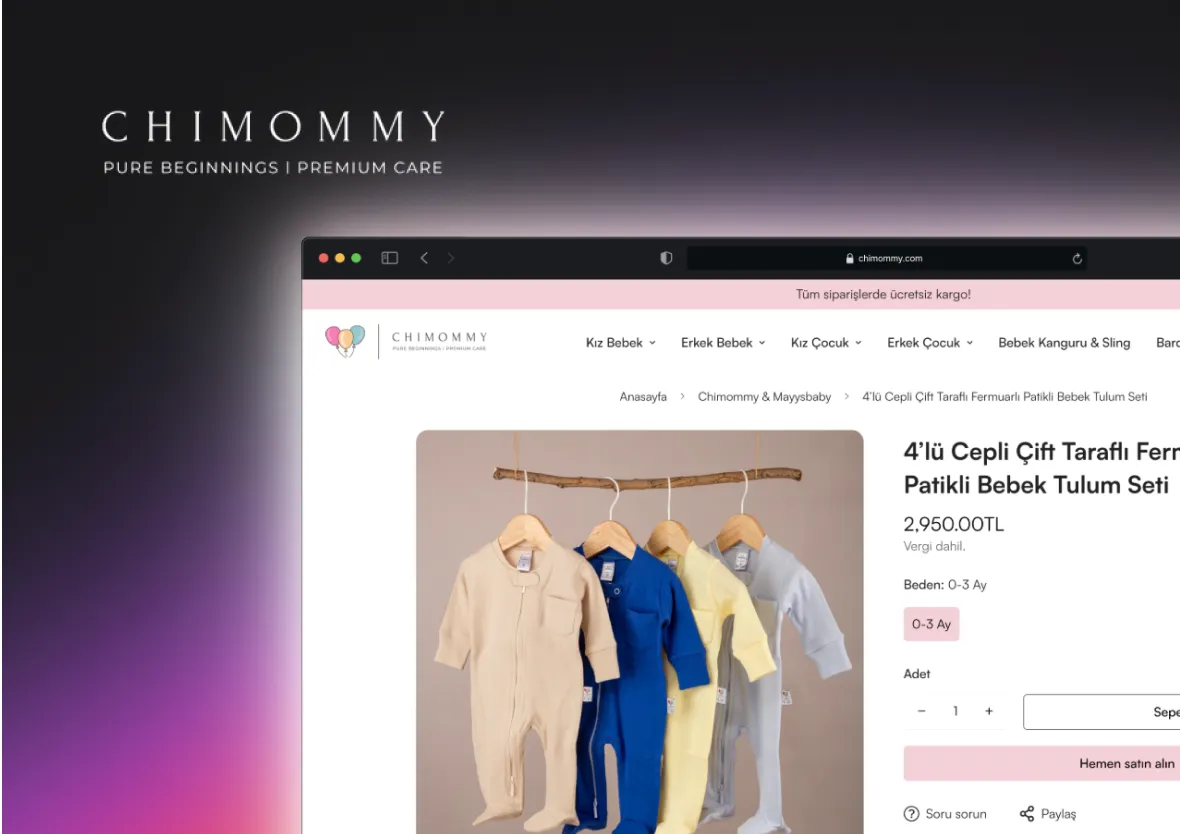Click the forward navigation arrow
The image size is (1180, 834).
(451, 258)
